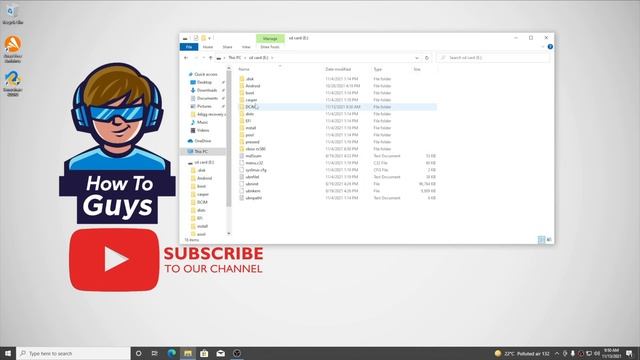
Task: Click the Search sd card field
Action: [493, 58]
